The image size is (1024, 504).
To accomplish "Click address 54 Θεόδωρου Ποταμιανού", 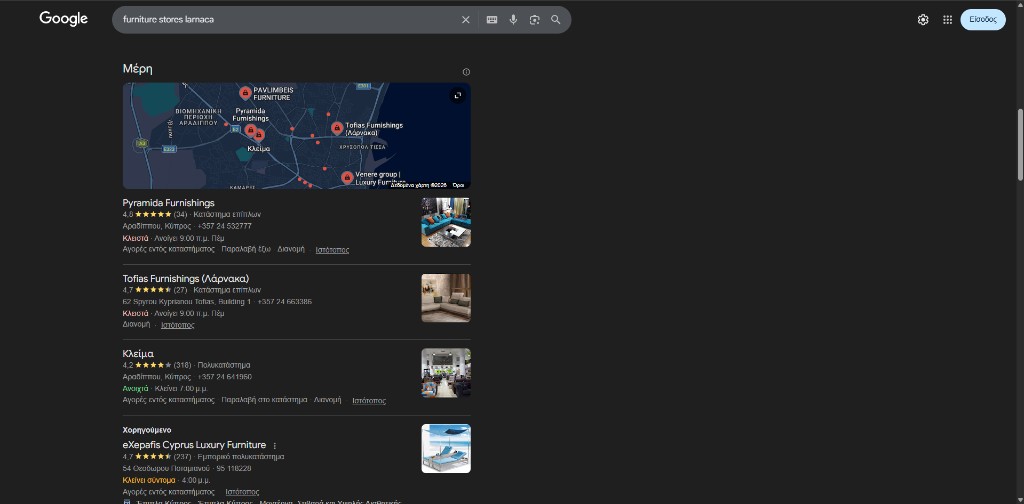I will point(166,468).
